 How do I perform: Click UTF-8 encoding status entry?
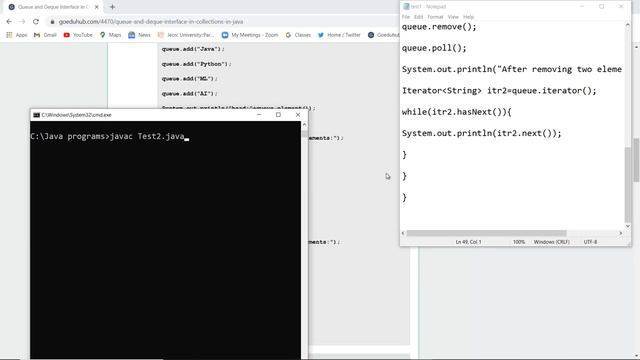(x=590, y=242)
